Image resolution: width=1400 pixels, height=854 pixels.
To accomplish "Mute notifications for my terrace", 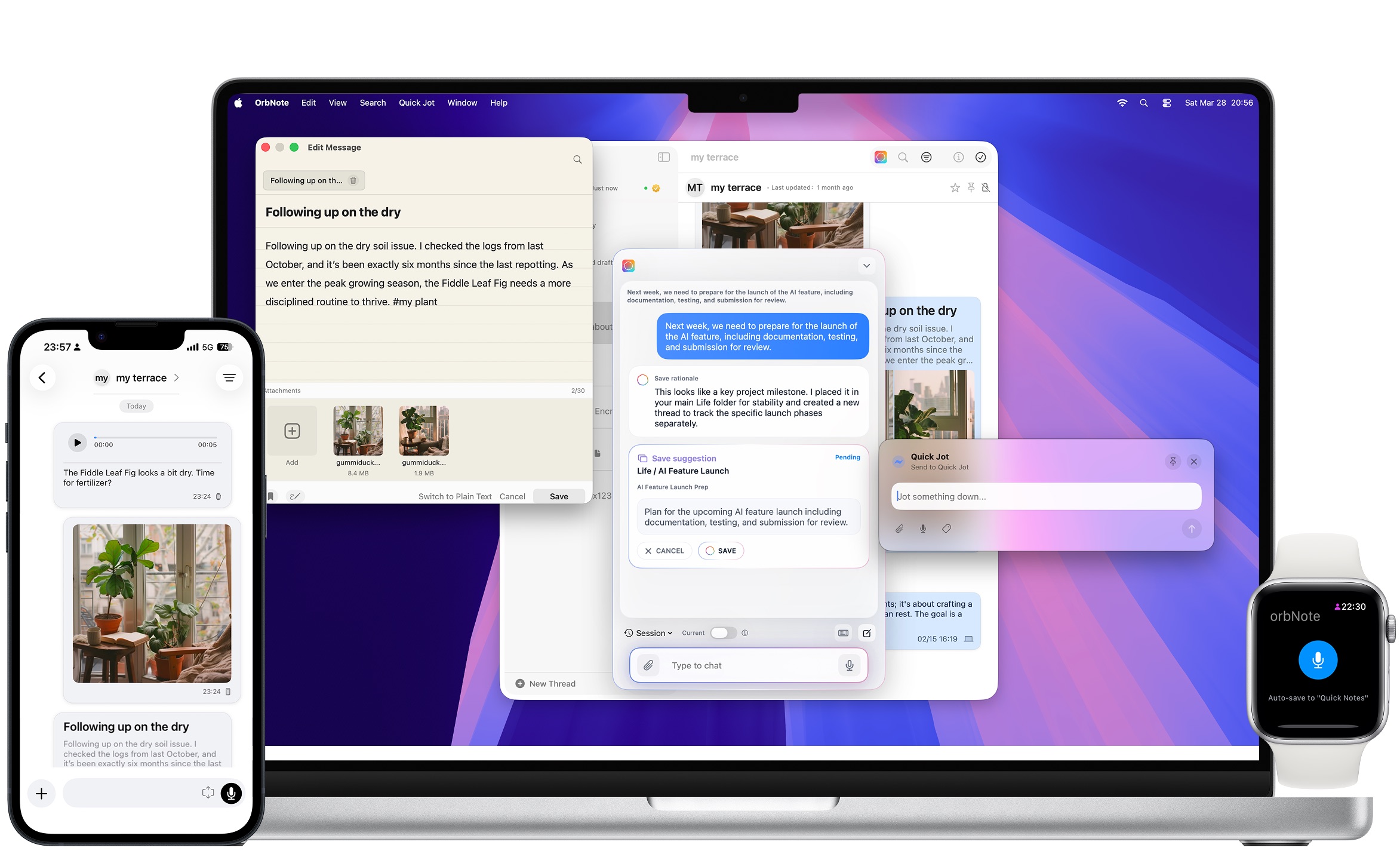I will coord(986,188).
